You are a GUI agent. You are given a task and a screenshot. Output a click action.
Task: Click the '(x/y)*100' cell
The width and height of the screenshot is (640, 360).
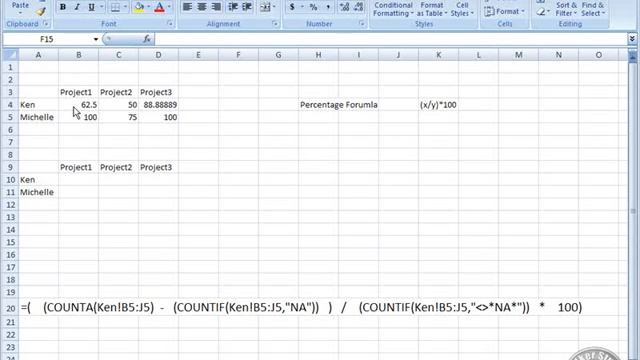click(438, 105)
